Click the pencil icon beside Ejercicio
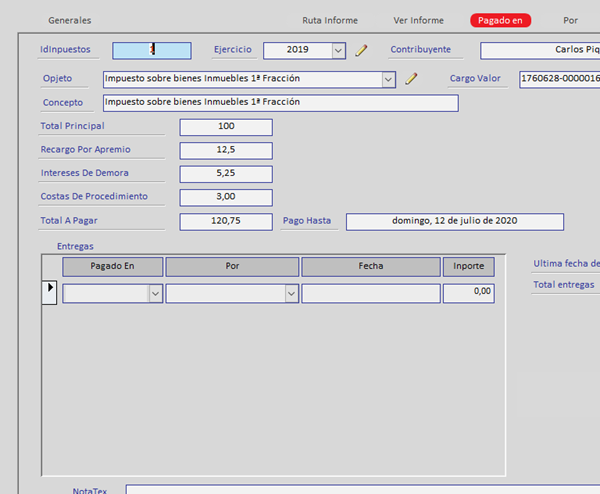The image size is (600, 494). 362,50
